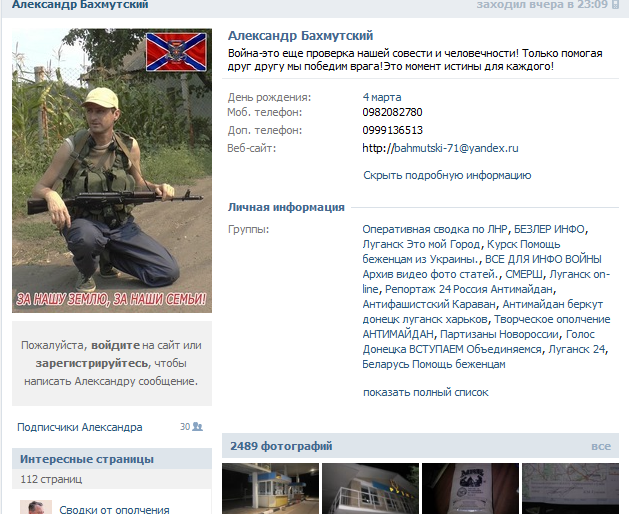Click войдите to log in
The image size is (629, 514).
click(116, 345)
